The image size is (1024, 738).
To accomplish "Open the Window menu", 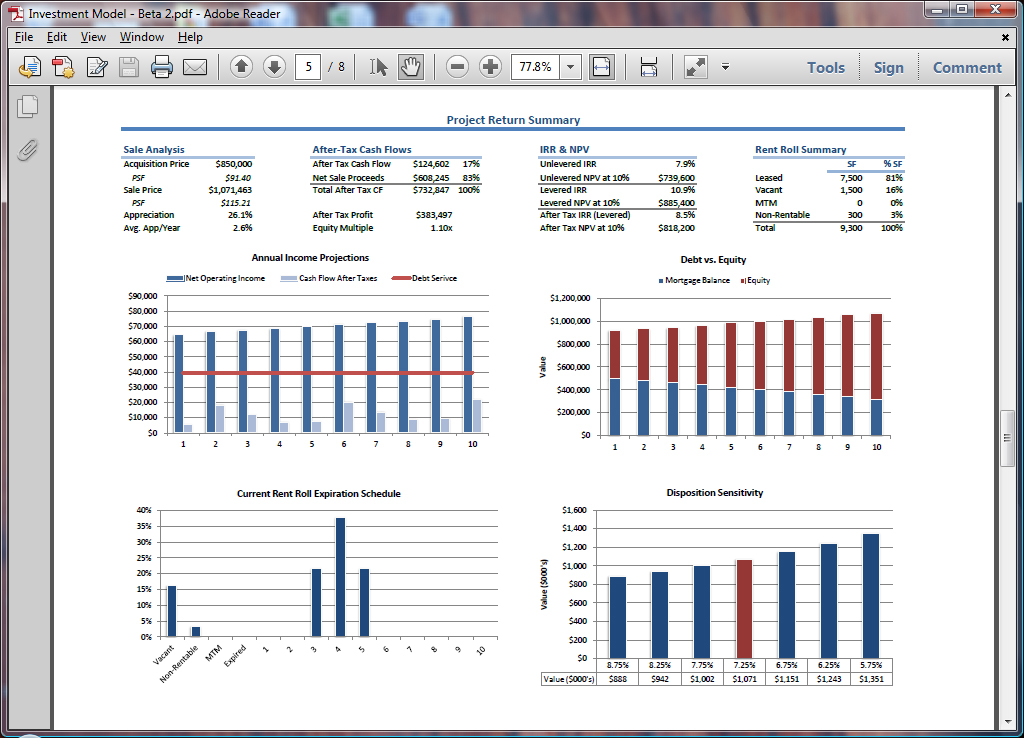I will [x=142, y=37].
